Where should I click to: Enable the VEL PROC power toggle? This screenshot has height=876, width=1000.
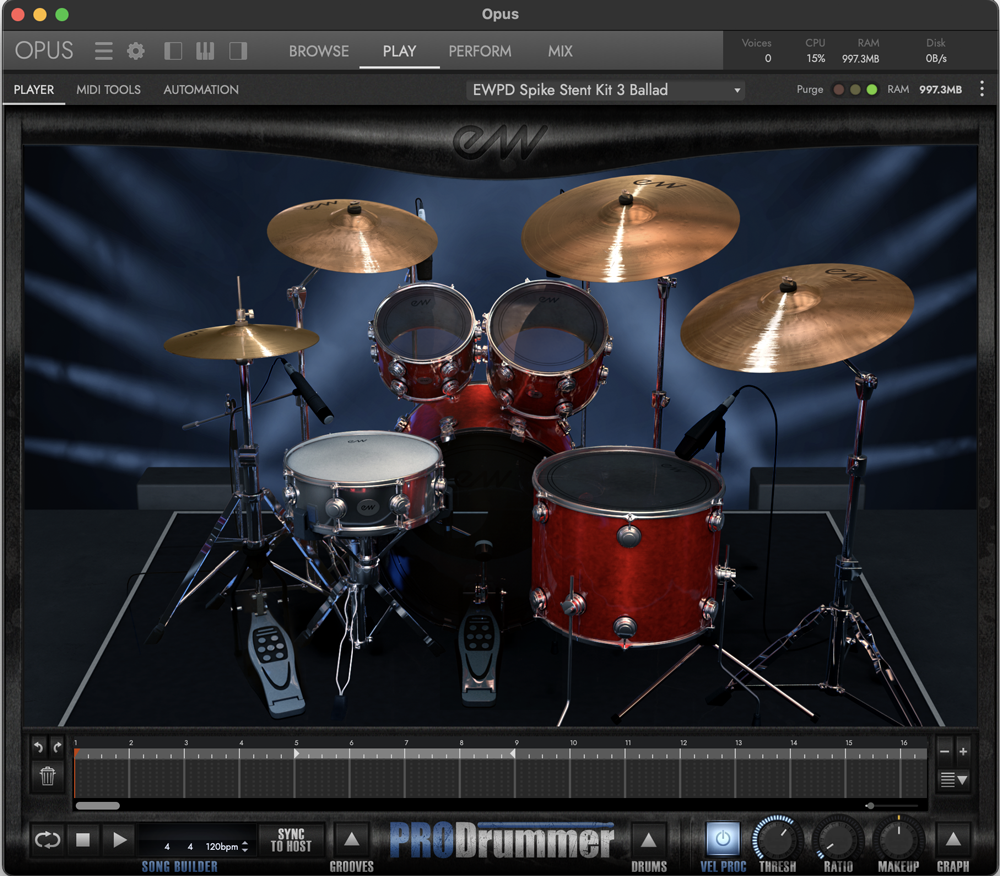722,840
